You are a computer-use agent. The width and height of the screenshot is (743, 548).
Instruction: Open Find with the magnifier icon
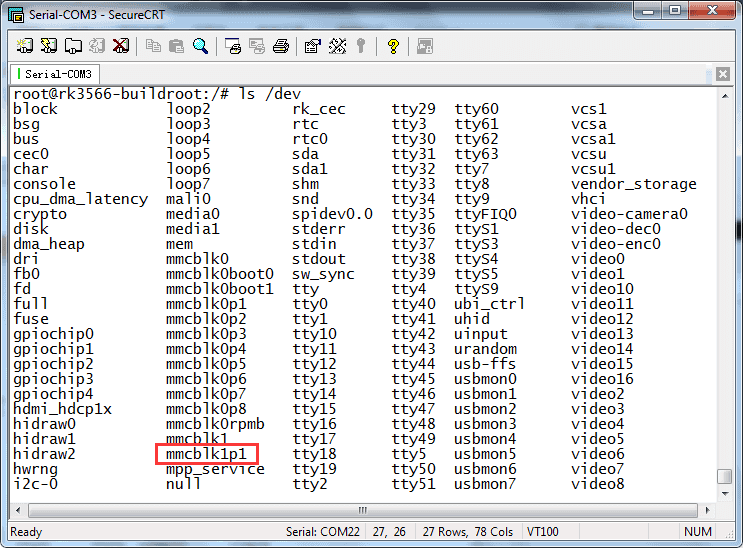(x=201, y=46)
